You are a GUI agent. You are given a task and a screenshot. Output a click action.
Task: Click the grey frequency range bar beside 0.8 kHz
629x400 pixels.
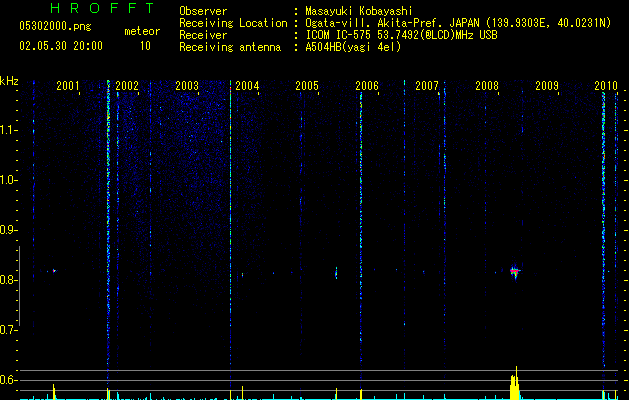(x=19, y=286)
